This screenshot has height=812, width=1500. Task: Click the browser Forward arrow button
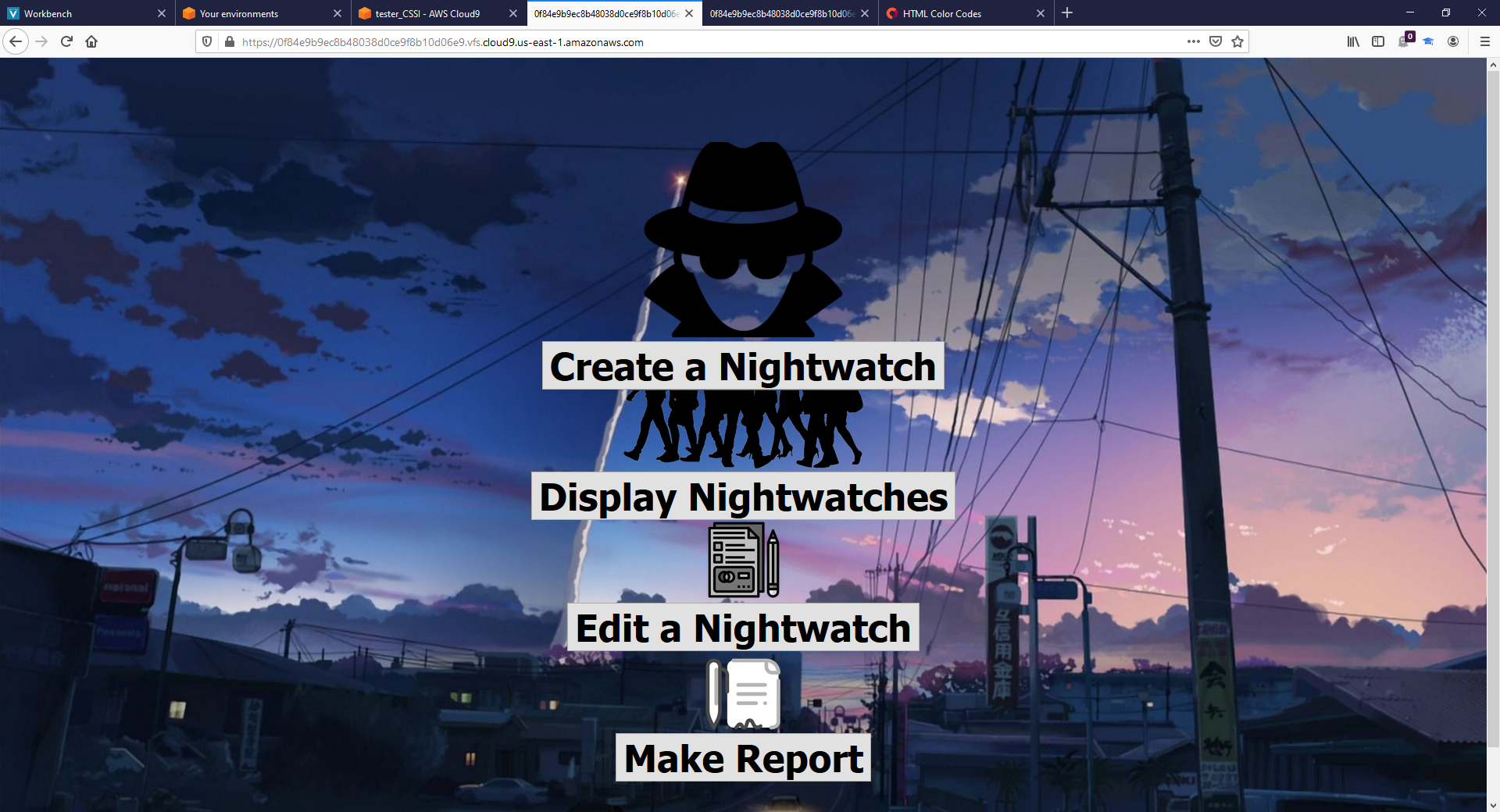click(x=41, y=41)
